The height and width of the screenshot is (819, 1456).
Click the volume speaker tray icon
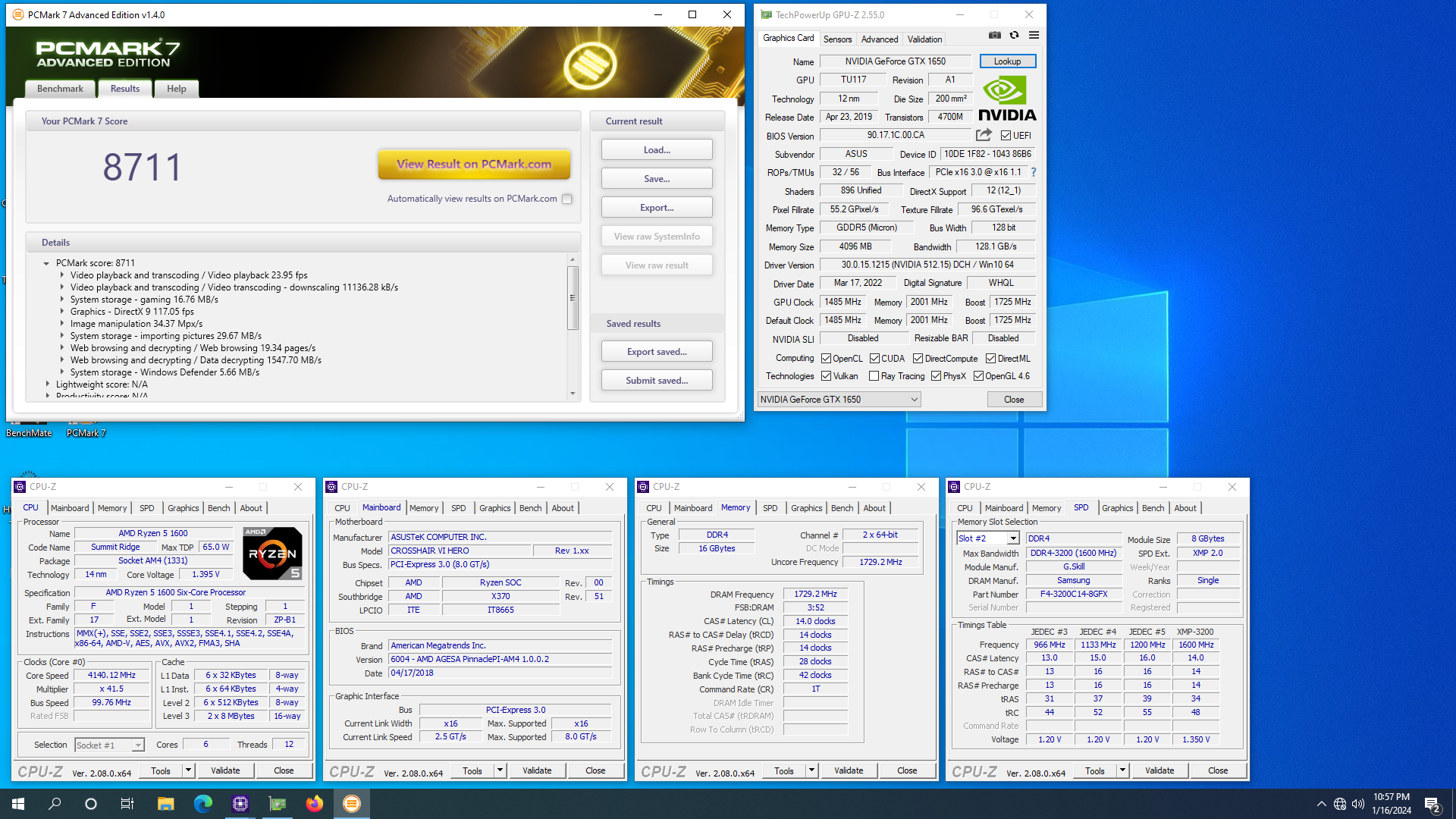[x=1358, y=804]
